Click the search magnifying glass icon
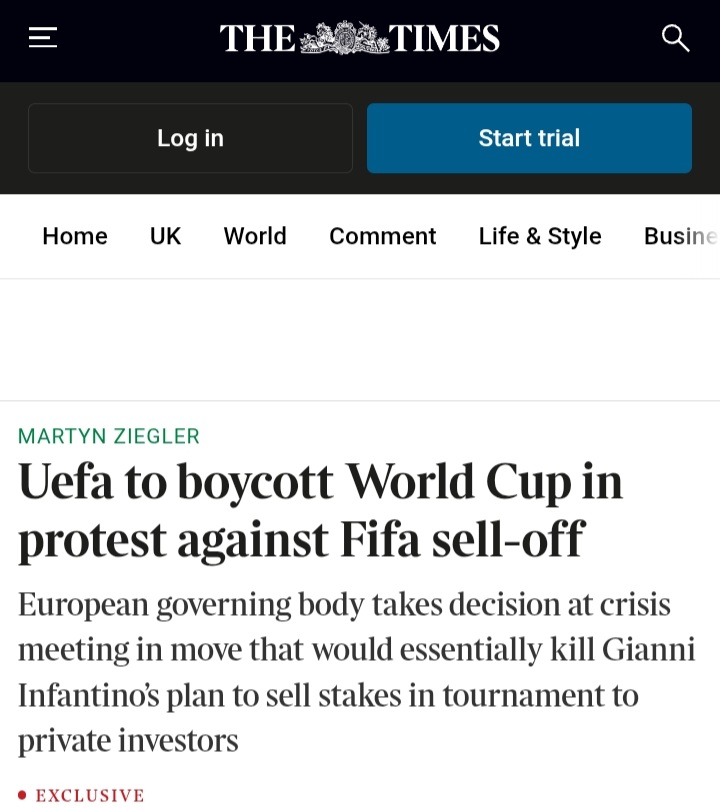720x809 pixels. [675, 38]
